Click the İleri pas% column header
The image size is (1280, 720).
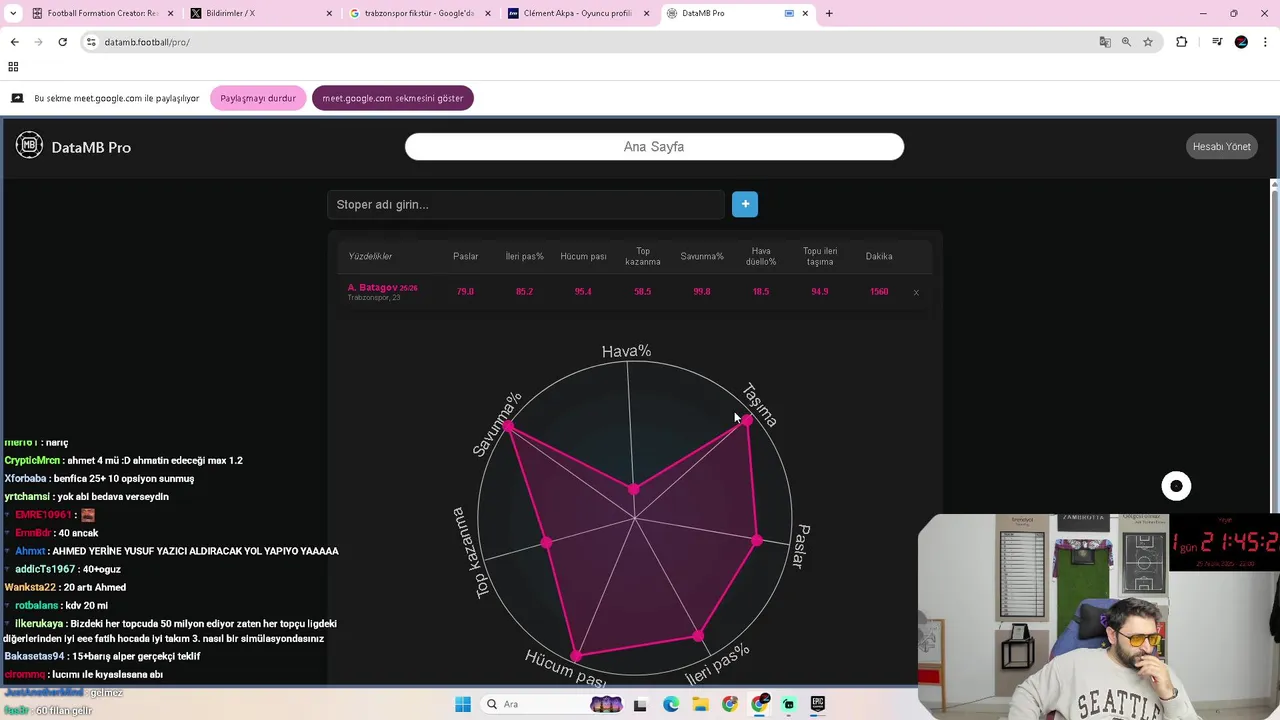pyautogui.click(x=524, y=256)
